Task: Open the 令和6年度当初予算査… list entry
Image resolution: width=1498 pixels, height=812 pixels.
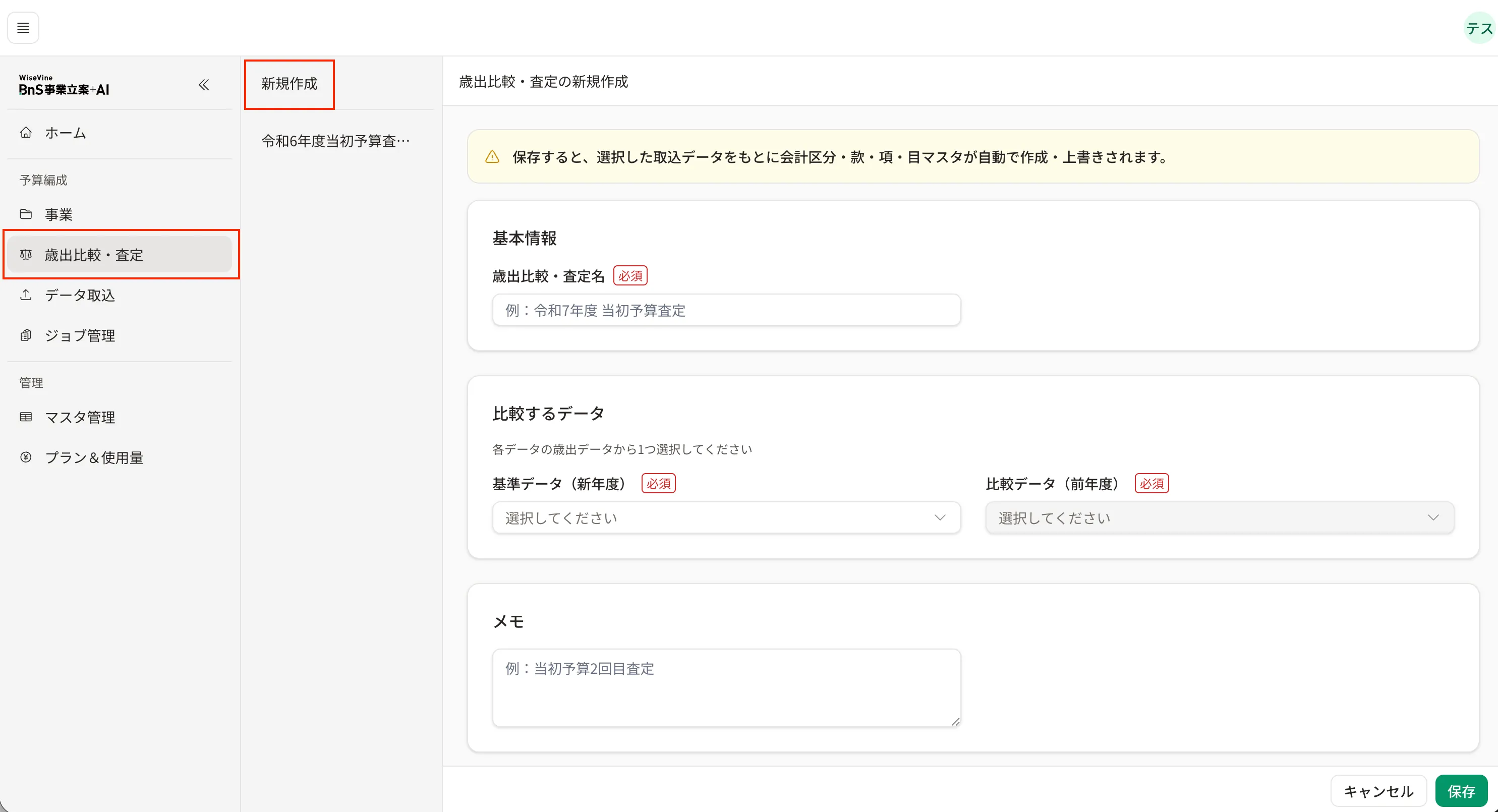Action: pyautogui.click(x=336, y=141)
